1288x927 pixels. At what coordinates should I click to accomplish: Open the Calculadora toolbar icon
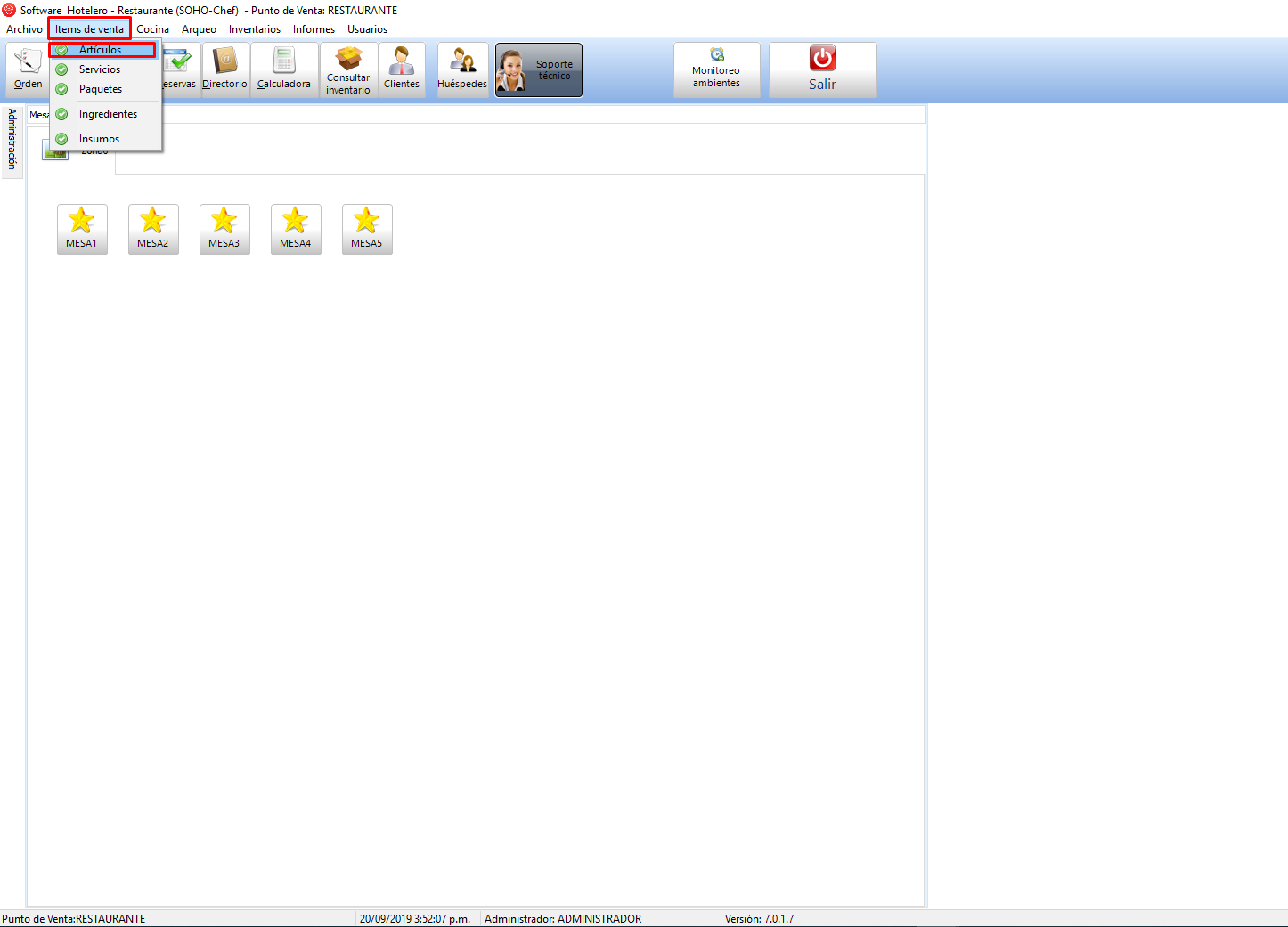[x=284, y=69]
